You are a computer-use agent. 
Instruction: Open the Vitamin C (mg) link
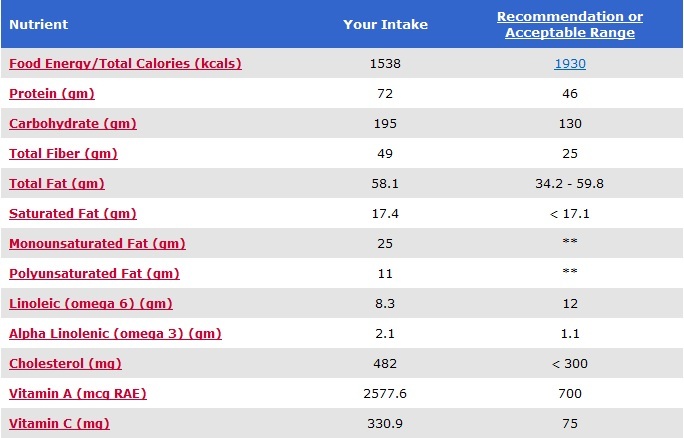pos(59,424)
